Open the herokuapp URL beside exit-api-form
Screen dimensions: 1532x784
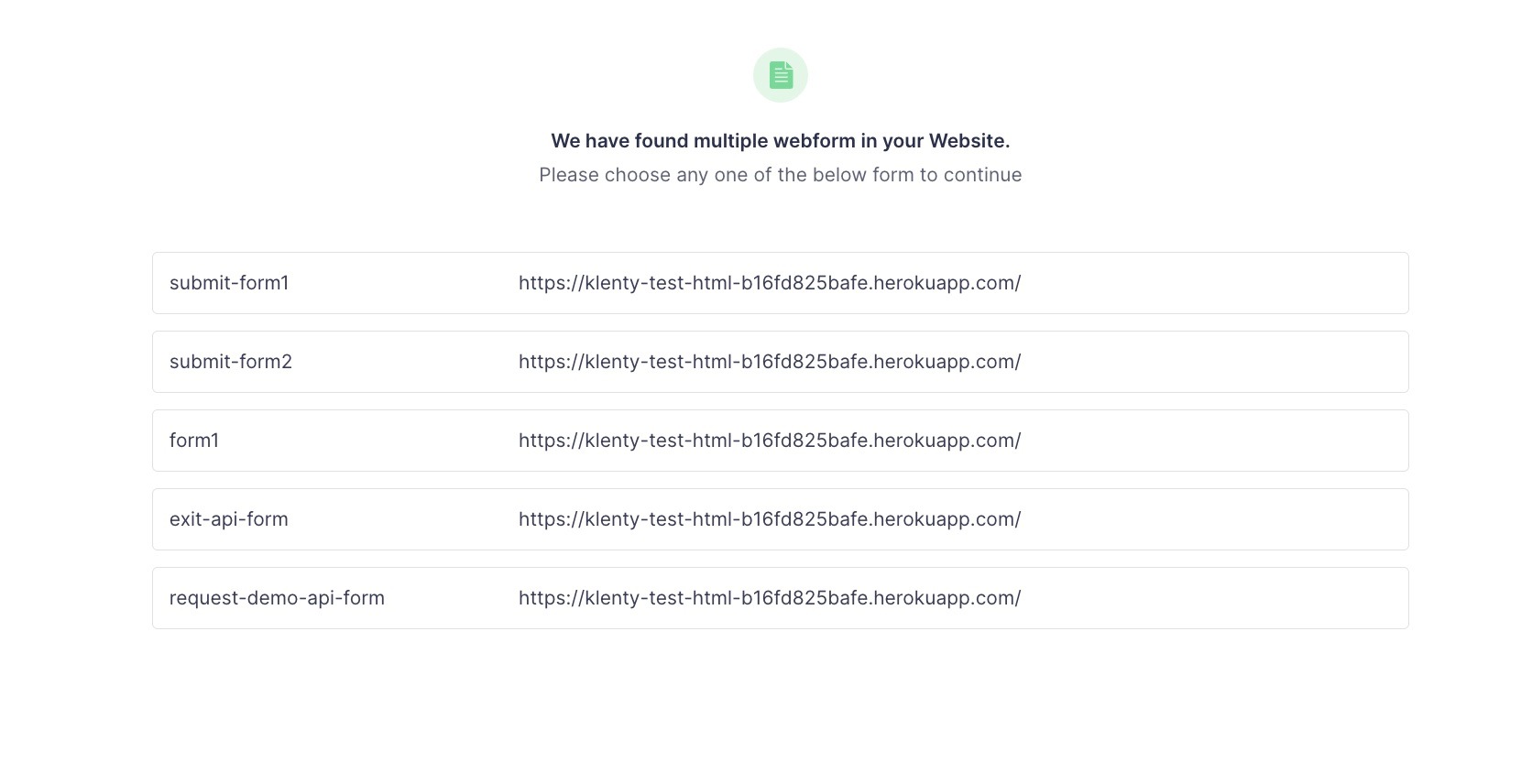coord(770,519)
